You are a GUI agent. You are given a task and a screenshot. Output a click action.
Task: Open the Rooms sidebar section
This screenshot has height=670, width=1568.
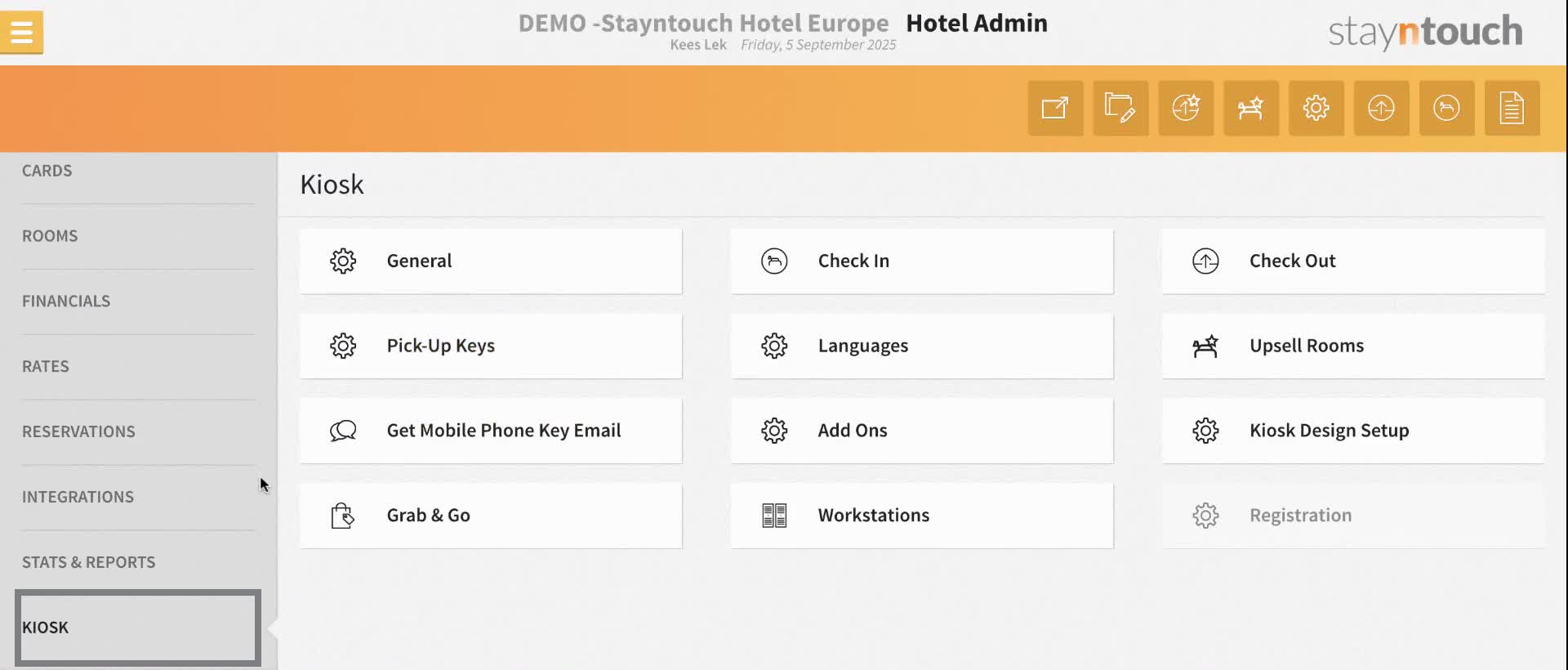tap(138, 236)
